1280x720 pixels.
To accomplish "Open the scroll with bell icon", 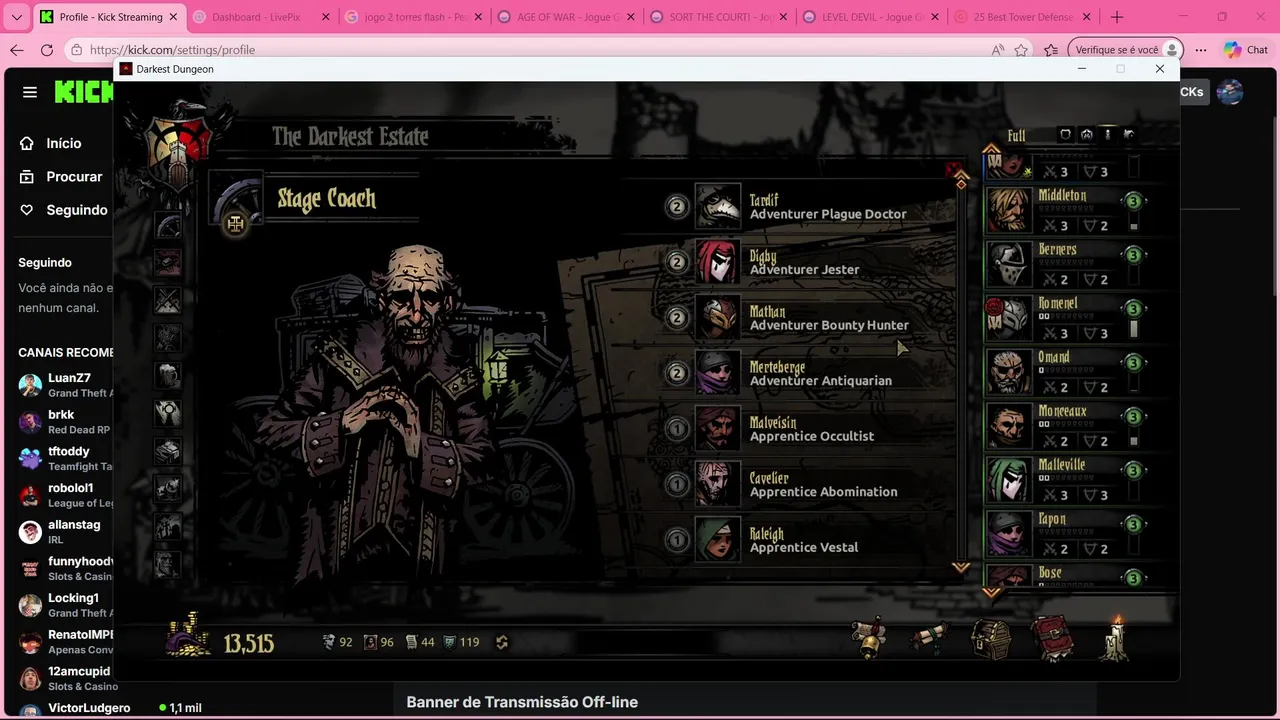I will click(870, 640).
